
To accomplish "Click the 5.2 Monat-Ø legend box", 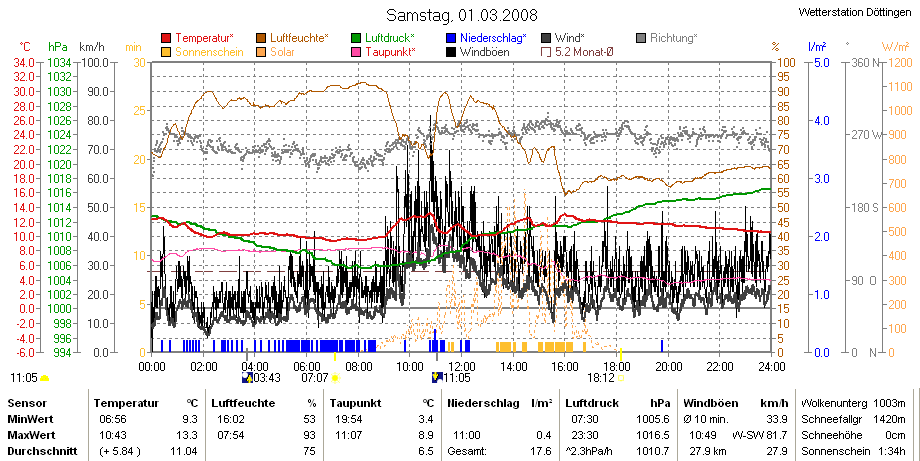I will click(546, 52).
